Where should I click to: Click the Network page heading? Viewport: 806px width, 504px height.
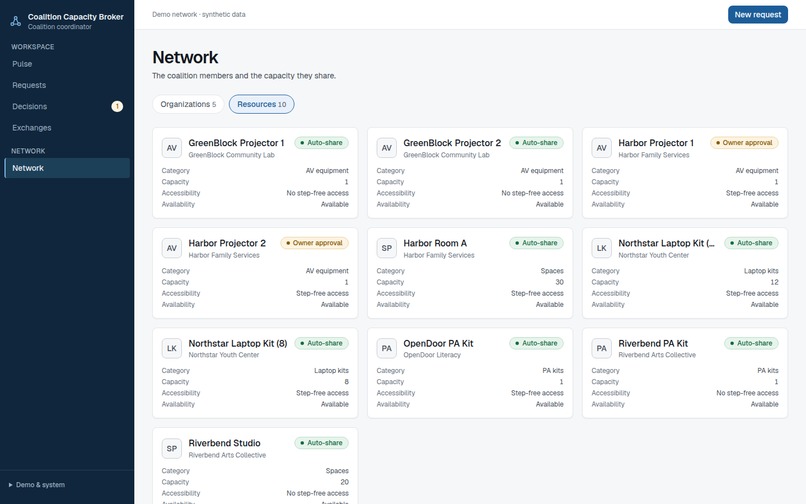tap(185, 57)
